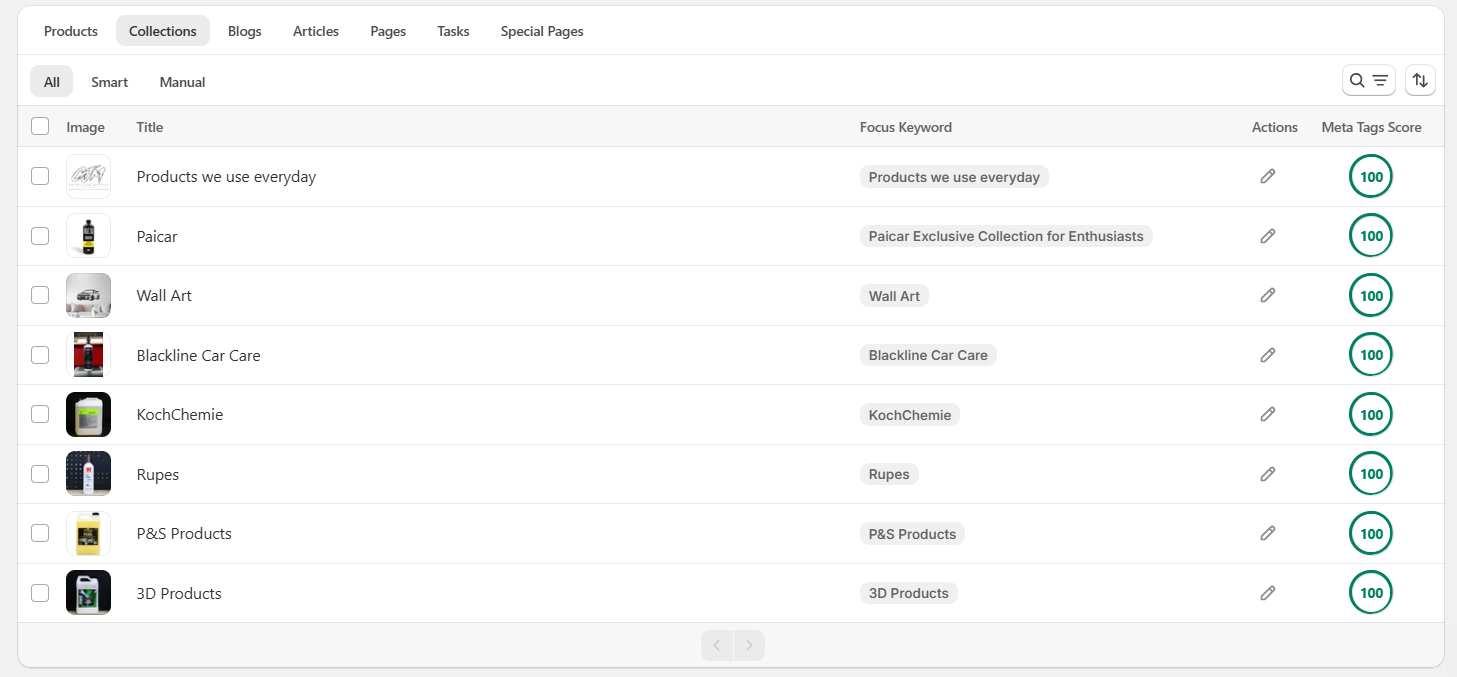This screenshot has width=1457, height=677.
Task: Go to the Pages tab
Action: pos(388,31)
